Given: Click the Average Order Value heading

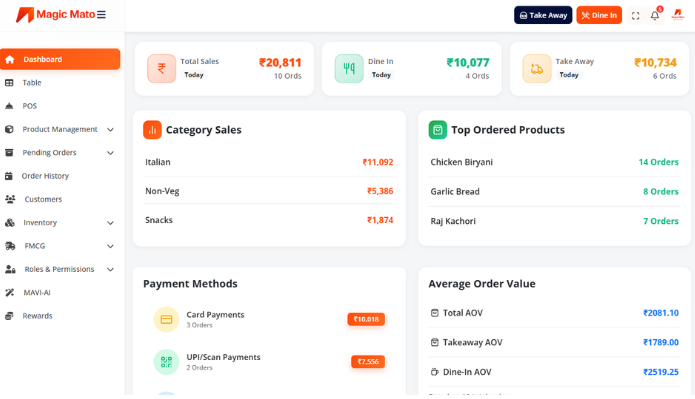Looking at the screenshot, I should coord(482,284).
